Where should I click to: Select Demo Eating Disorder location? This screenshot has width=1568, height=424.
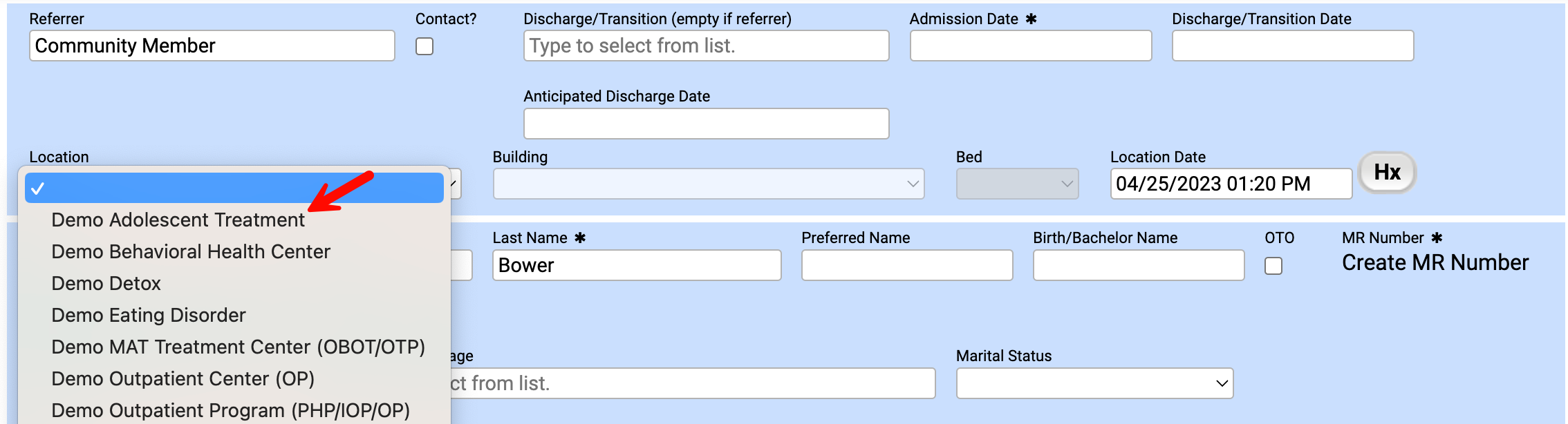point(149,316)
